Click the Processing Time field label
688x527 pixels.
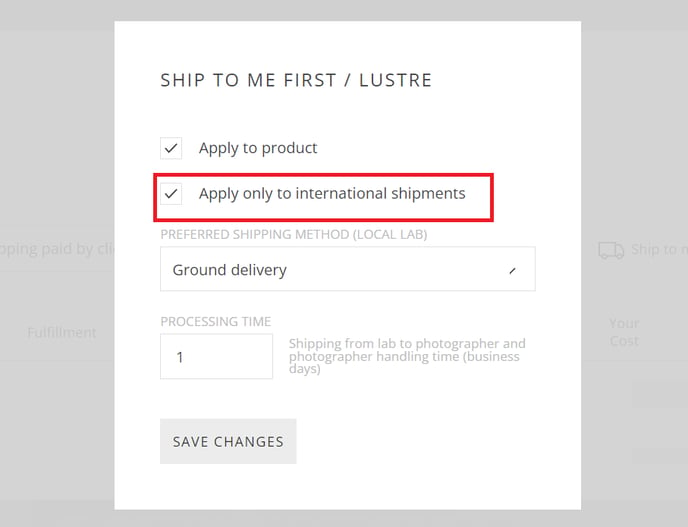tap(215, 322)
